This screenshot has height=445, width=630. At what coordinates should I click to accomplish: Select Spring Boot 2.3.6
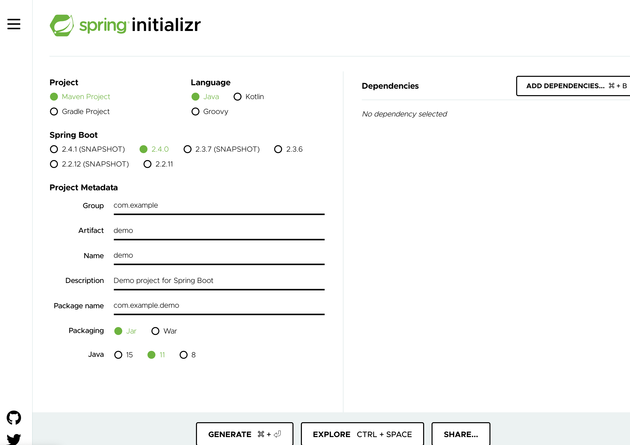(x=288, y=149)
